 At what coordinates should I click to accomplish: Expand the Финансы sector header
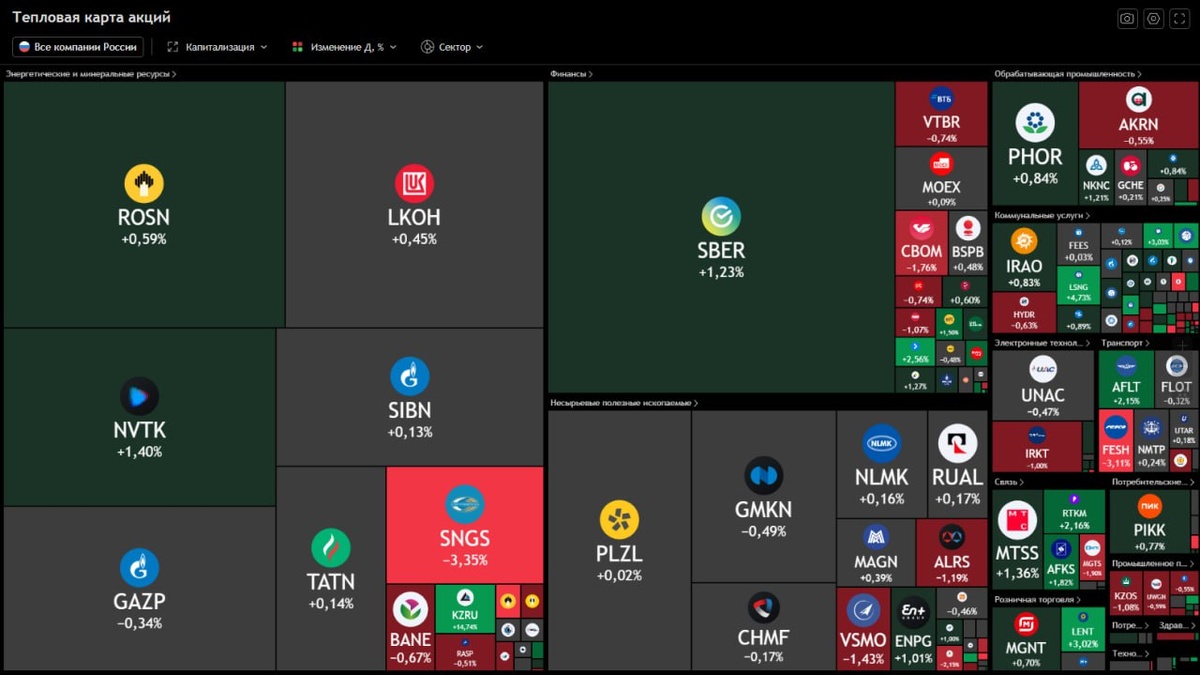tap(571, 74)
